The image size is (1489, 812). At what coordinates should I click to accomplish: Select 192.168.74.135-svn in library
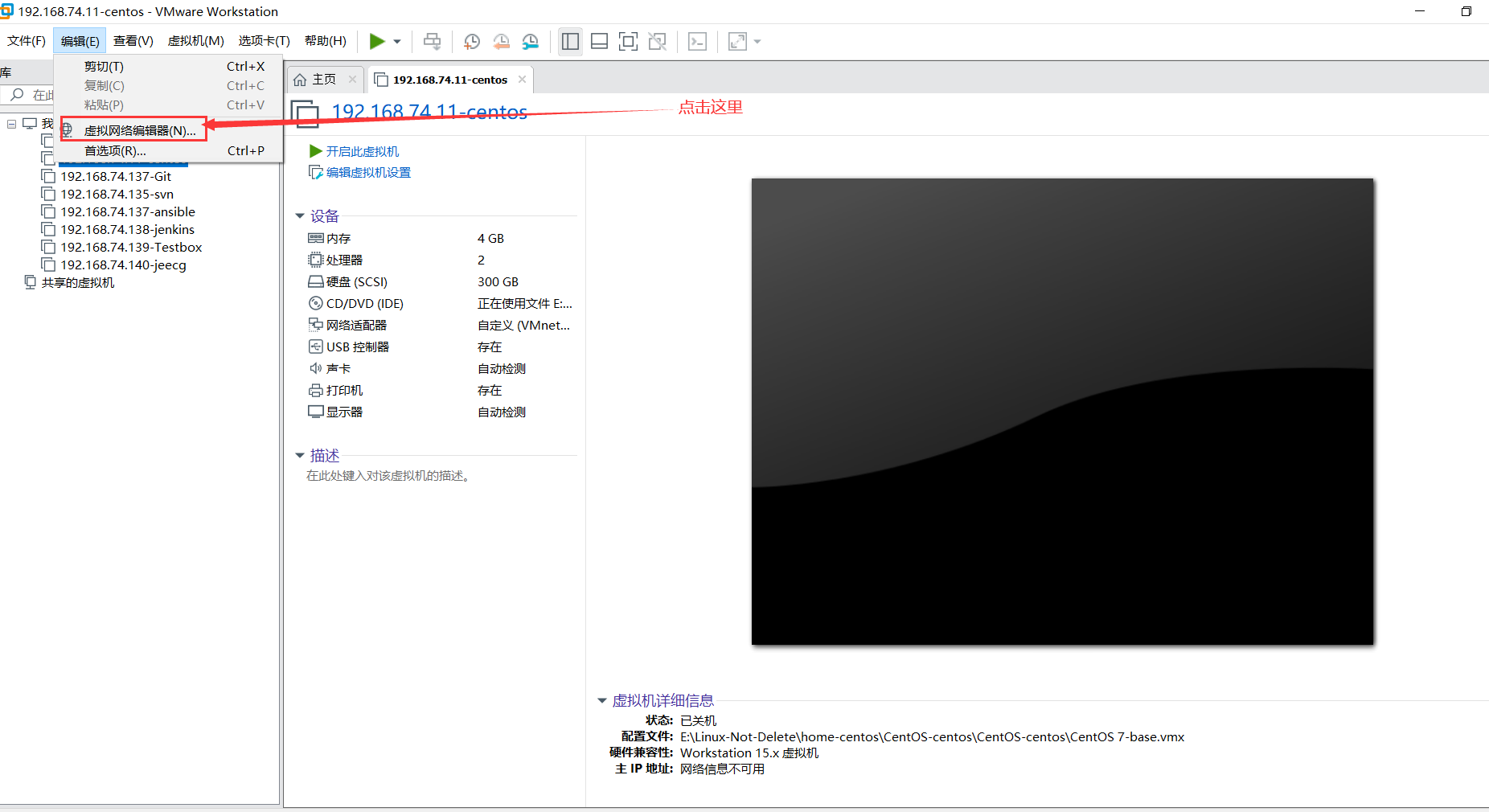point(117,194)
